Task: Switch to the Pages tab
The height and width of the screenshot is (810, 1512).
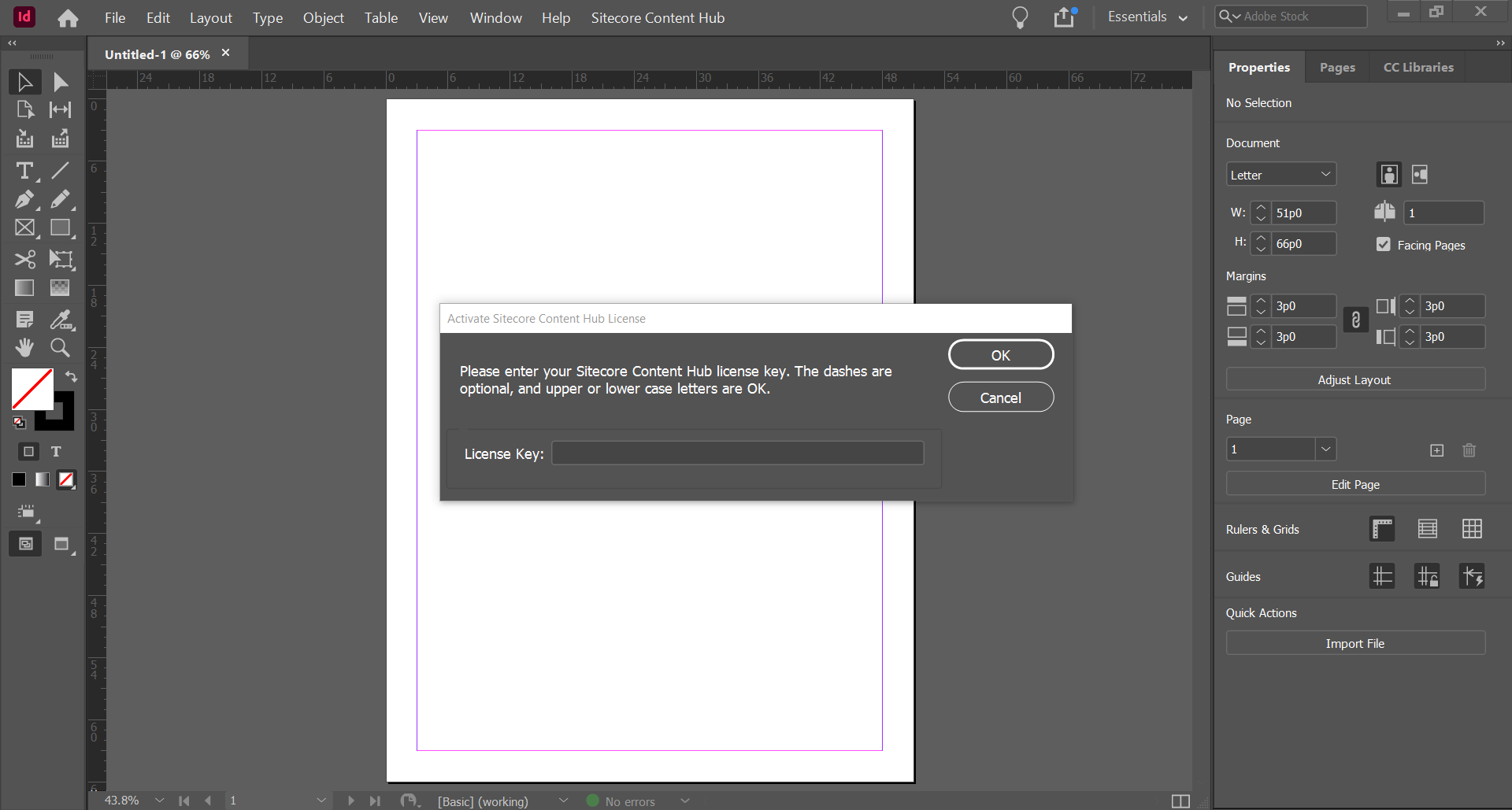Action: point(1337,68)
